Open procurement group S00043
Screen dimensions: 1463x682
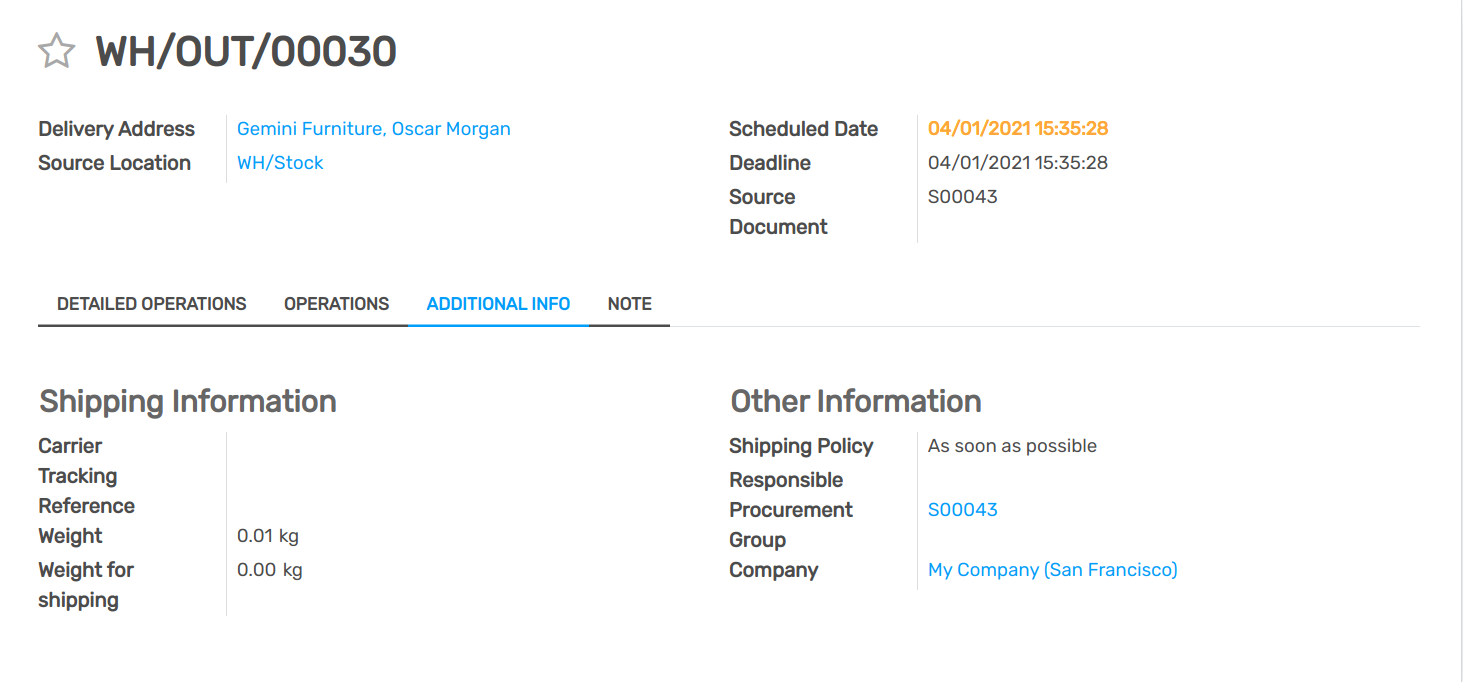point(962,509)
